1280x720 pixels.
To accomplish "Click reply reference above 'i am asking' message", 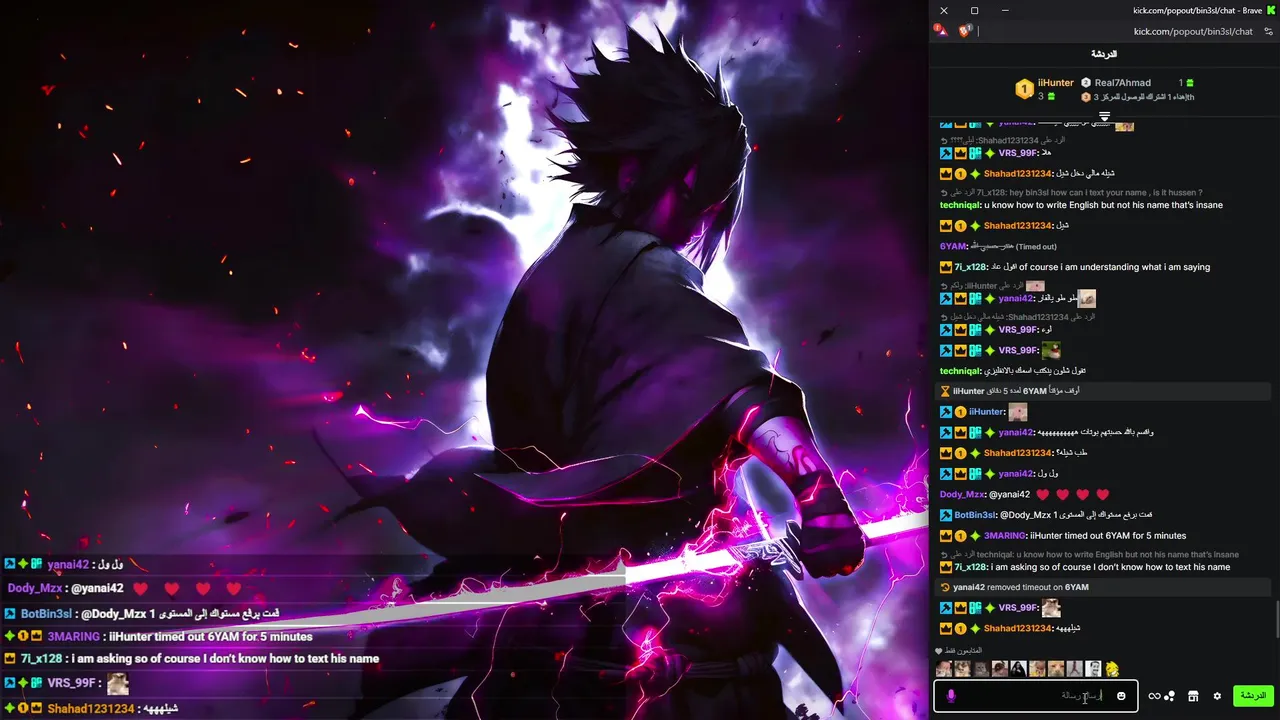I will coord(1089,554).
